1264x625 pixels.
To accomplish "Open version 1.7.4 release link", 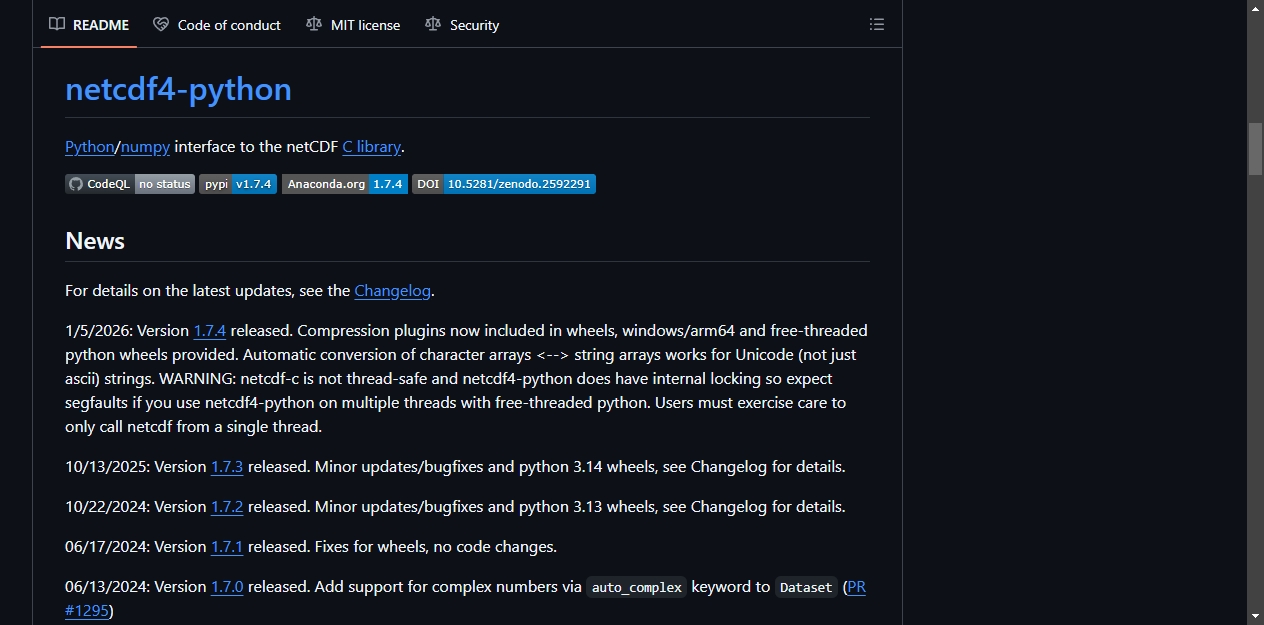I will (x=210, y=330).
